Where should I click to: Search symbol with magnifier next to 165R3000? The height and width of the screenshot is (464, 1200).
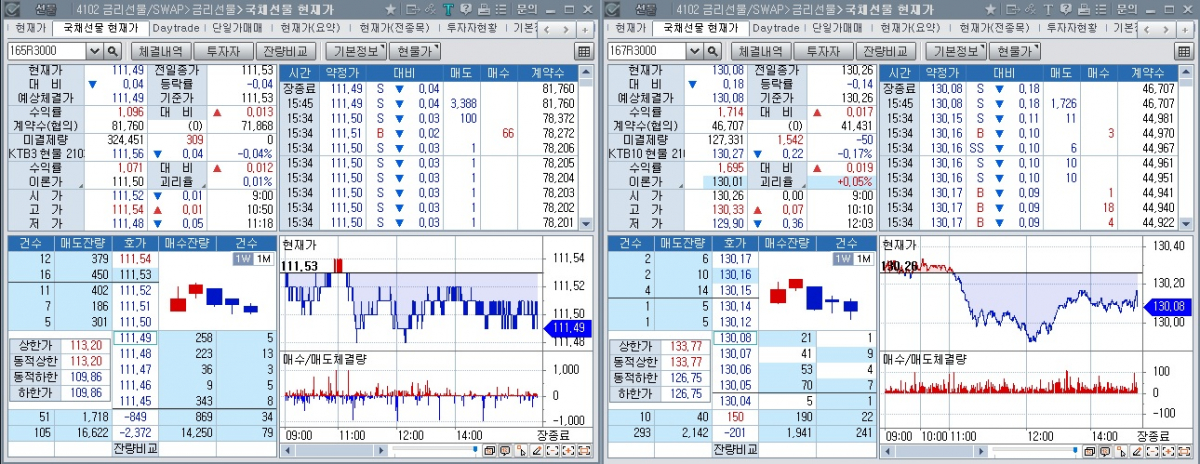coord(112,50)
